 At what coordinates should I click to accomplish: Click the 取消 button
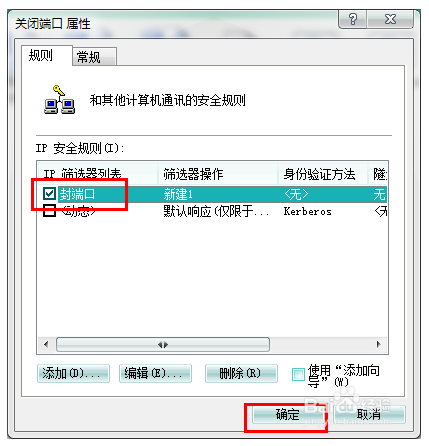(369, 414)
